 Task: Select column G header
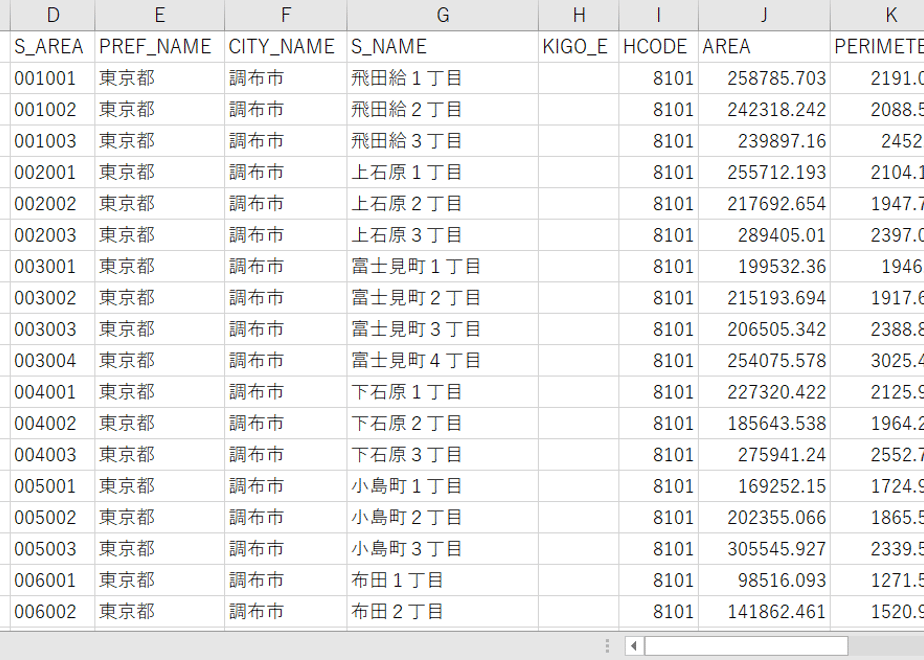443,15
